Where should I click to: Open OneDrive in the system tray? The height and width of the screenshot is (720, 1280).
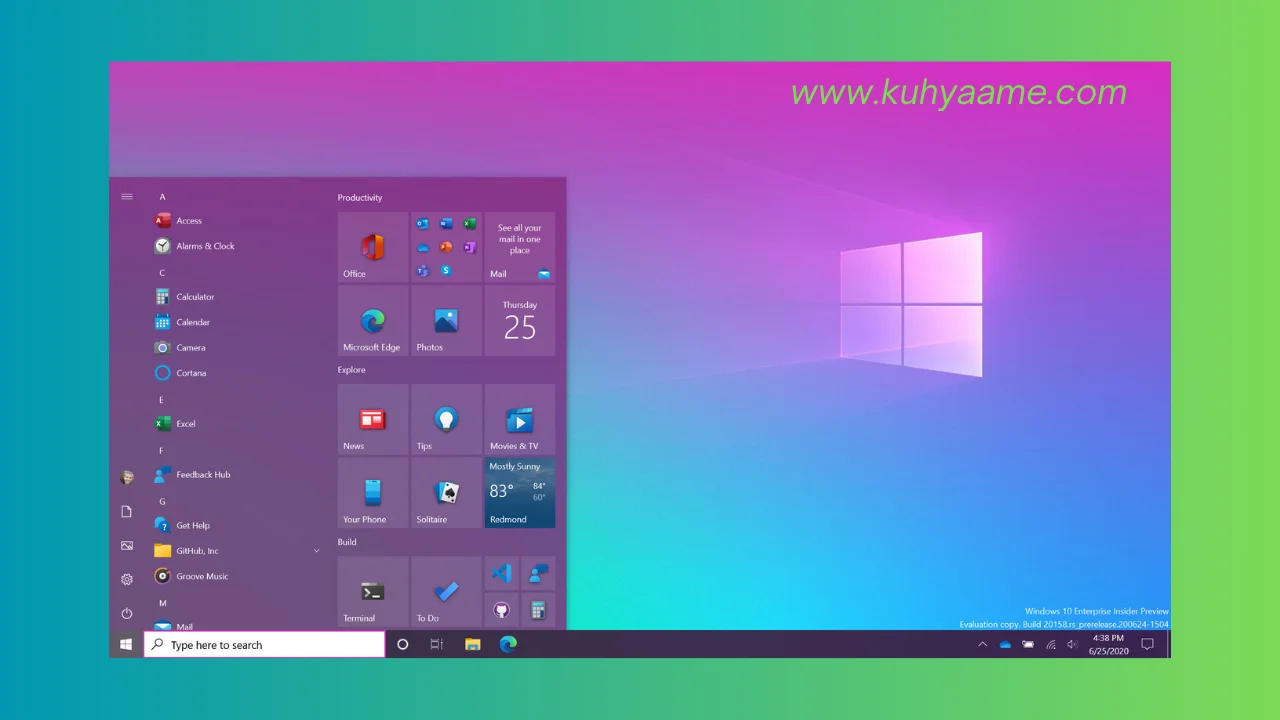[1005, 645]
